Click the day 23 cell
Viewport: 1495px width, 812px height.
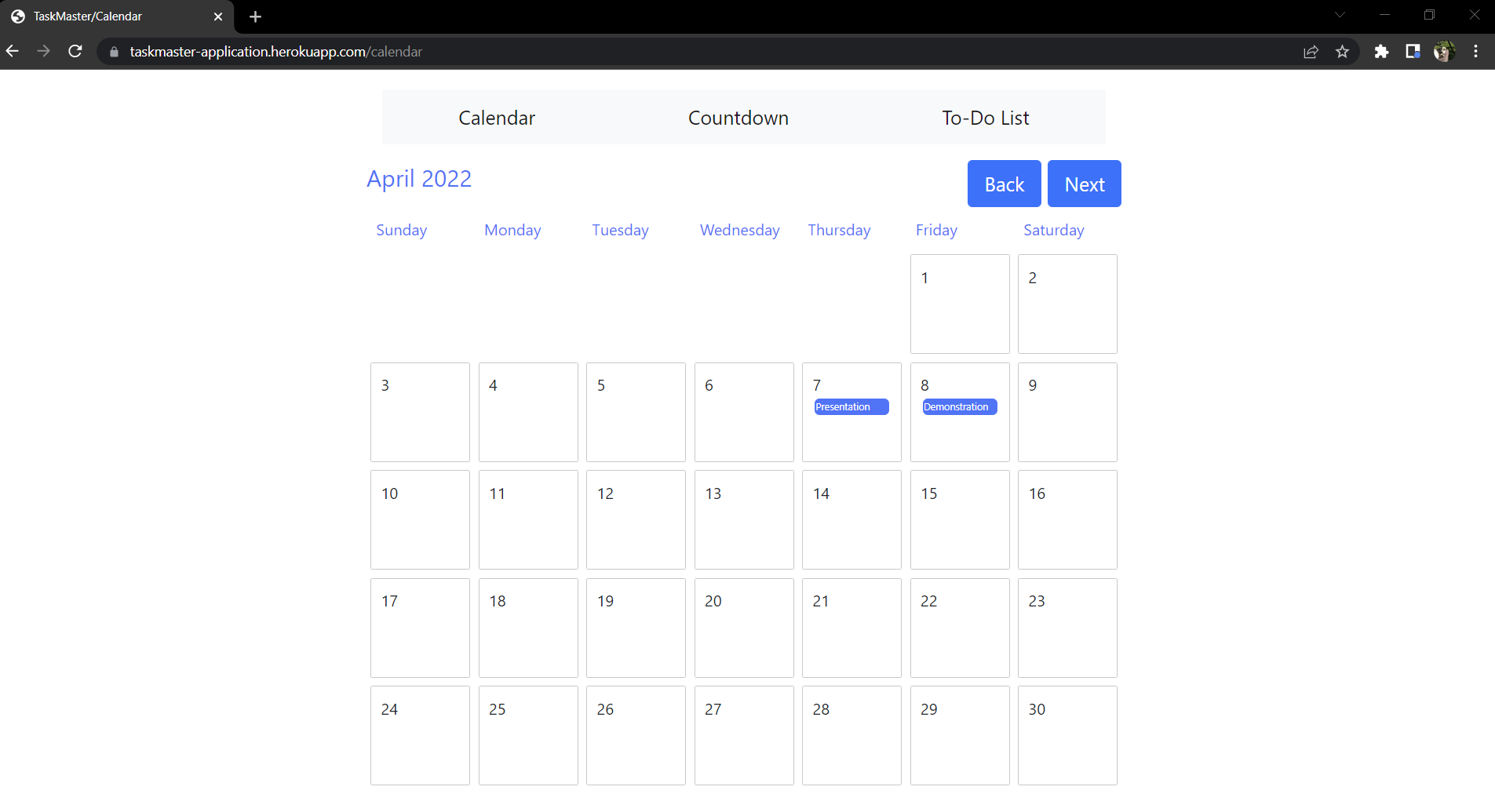pyautogui.click(x=1067, y=628)
